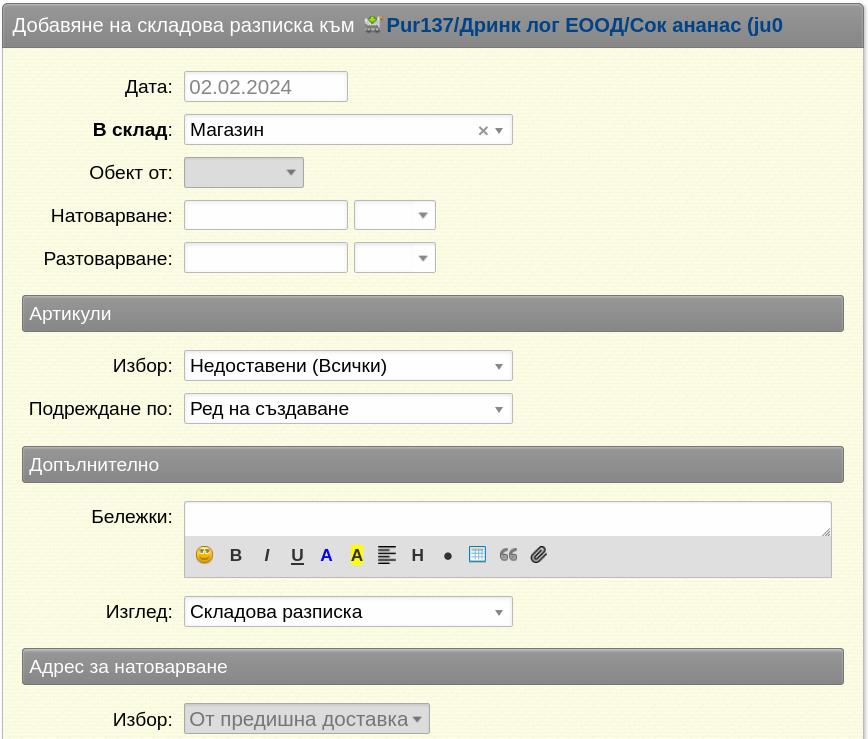Click the Разтоварване date field
The width and height of the screenshot is (868, 739).
click(266, 258)
